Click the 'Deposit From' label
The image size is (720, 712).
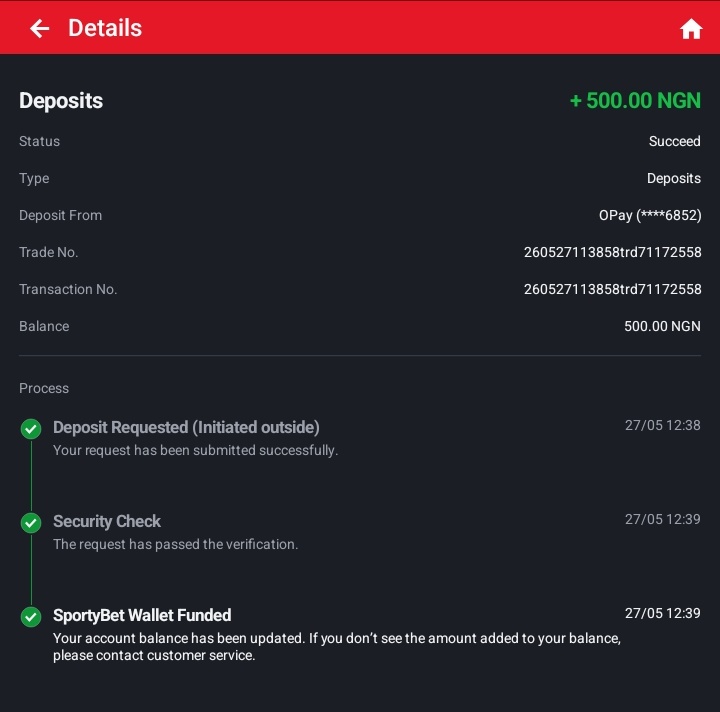pyautogui.click(x=61, y=215)
